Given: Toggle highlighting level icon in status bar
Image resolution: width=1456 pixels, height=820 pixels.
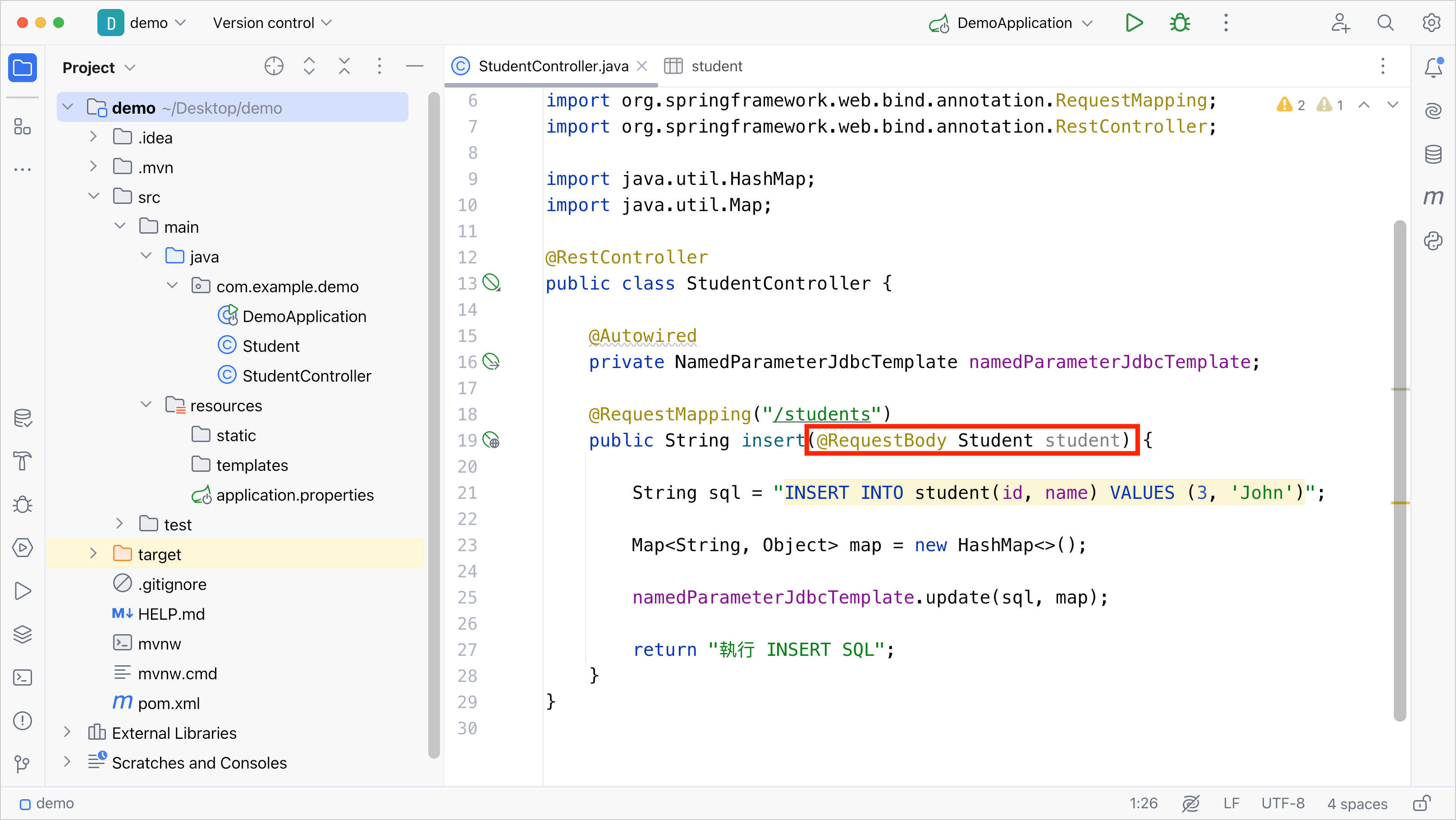Looking at the screenshot, I should pyautogui.click(x=1190, y=803).
